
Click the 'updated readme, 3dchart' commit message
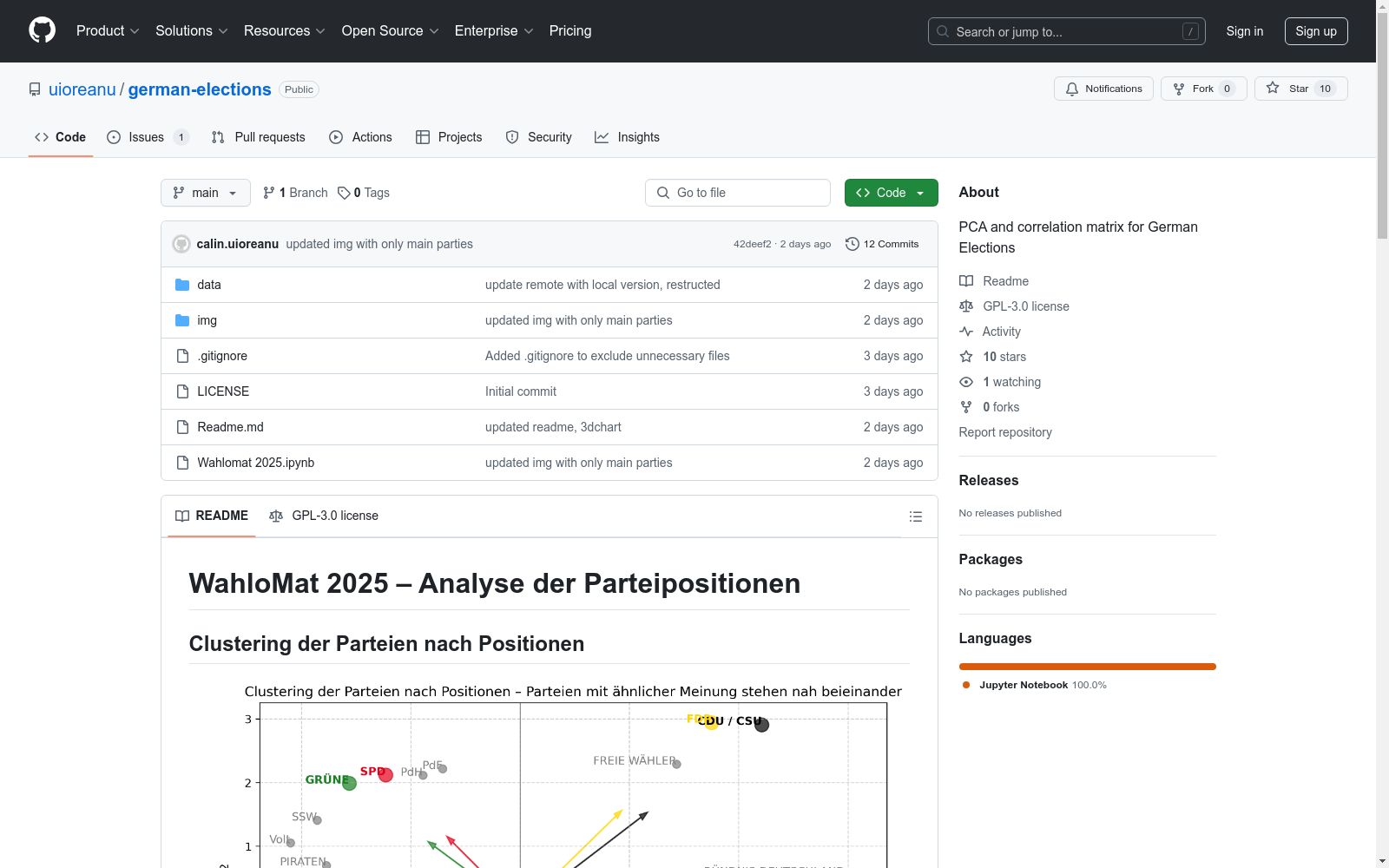(x=553, y=427)
